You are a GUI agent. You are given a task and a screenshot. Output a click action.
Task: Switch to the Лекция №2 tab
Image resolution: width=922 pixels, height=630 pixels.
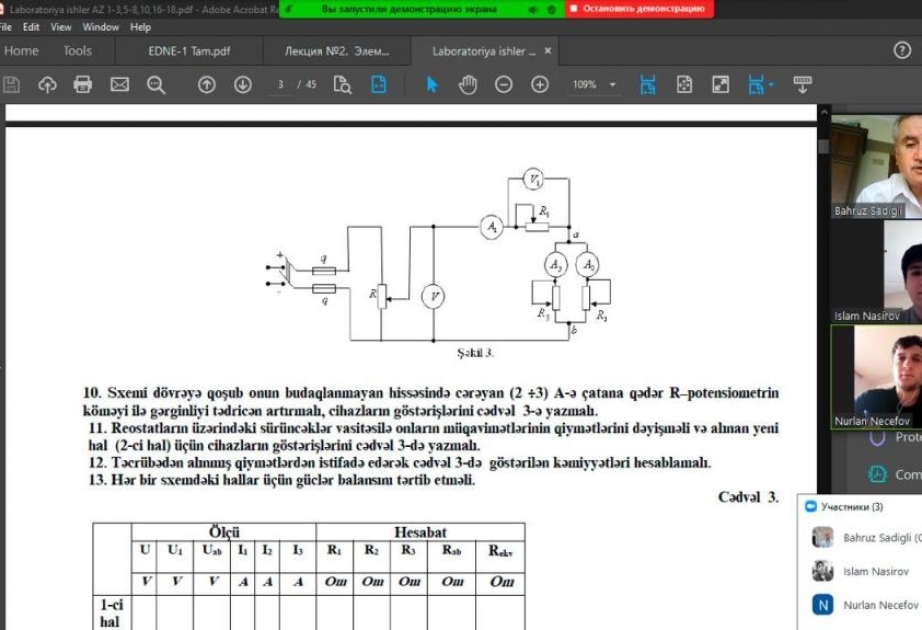tap(337, 51)
